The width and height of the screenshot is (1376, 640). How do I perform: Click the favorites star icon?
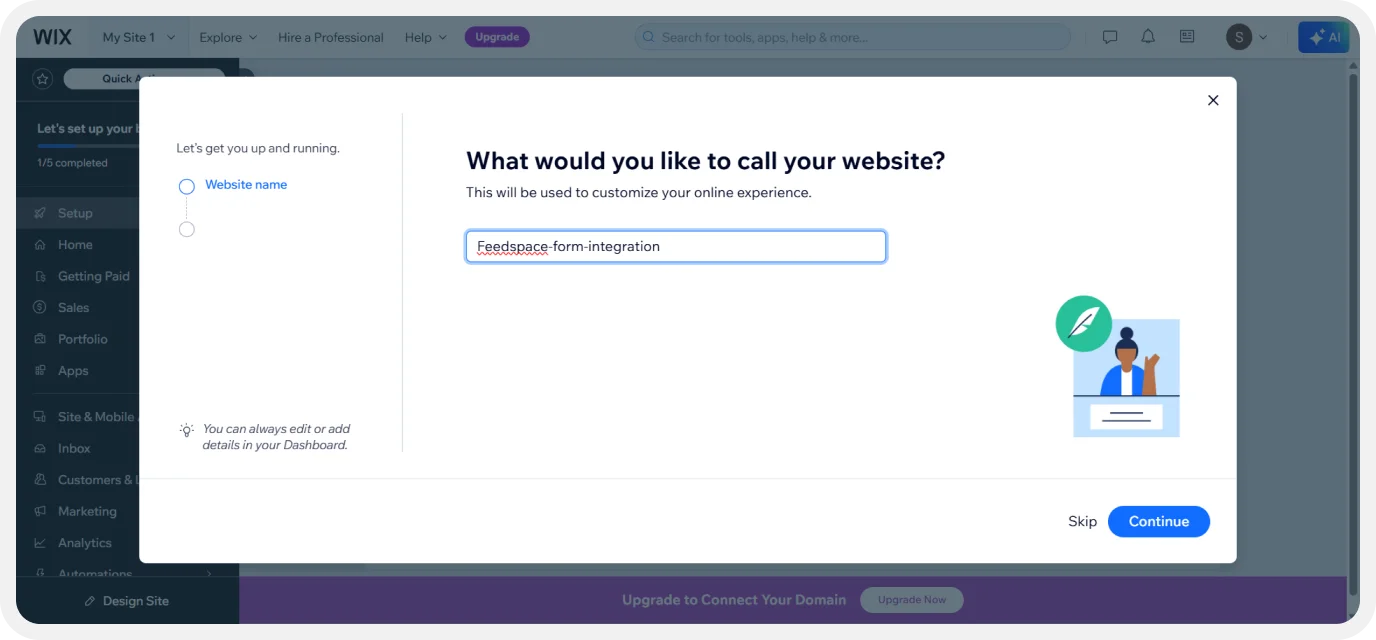coord(42,79)
